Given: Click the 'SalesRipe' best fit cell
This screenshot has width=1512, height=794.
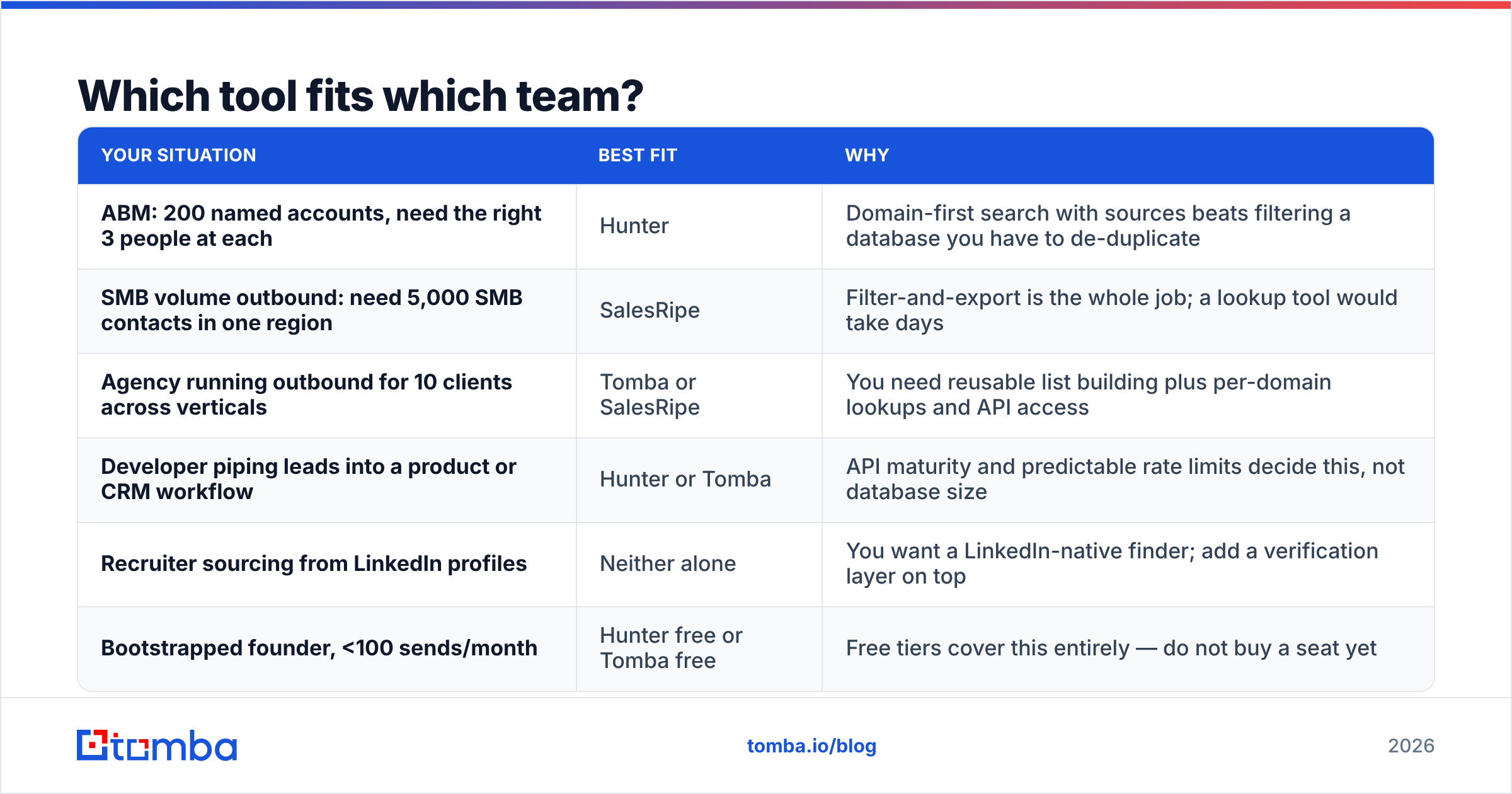Looking at the screenshot, I should 699,311.
